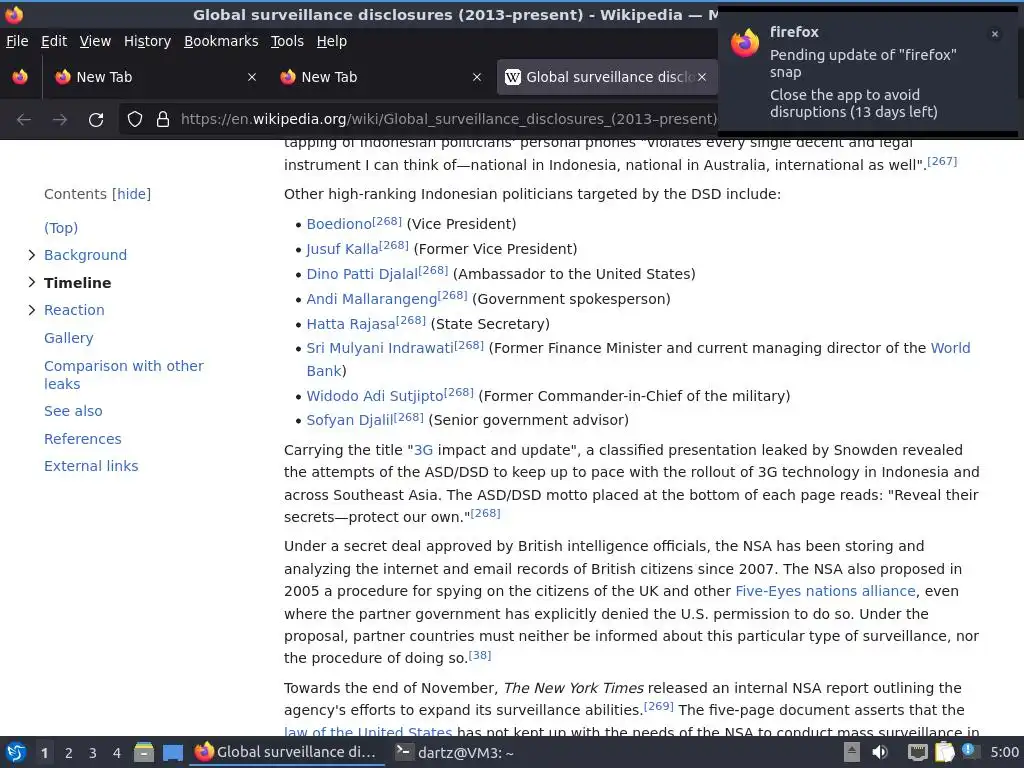Close the second New Tab
This screenshot has height=768, width=1024.
point(477,77)
